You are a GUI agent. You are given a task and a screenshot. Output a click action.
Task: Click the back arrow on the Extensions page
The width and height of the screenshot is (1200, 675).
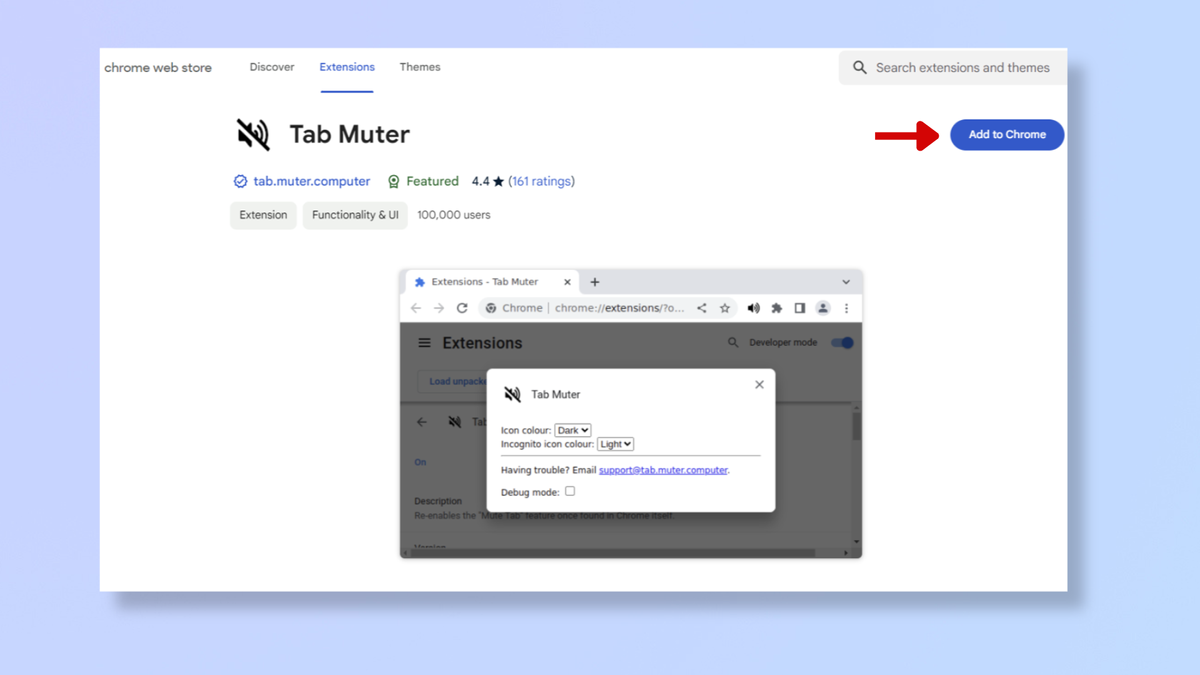(421, 421)
